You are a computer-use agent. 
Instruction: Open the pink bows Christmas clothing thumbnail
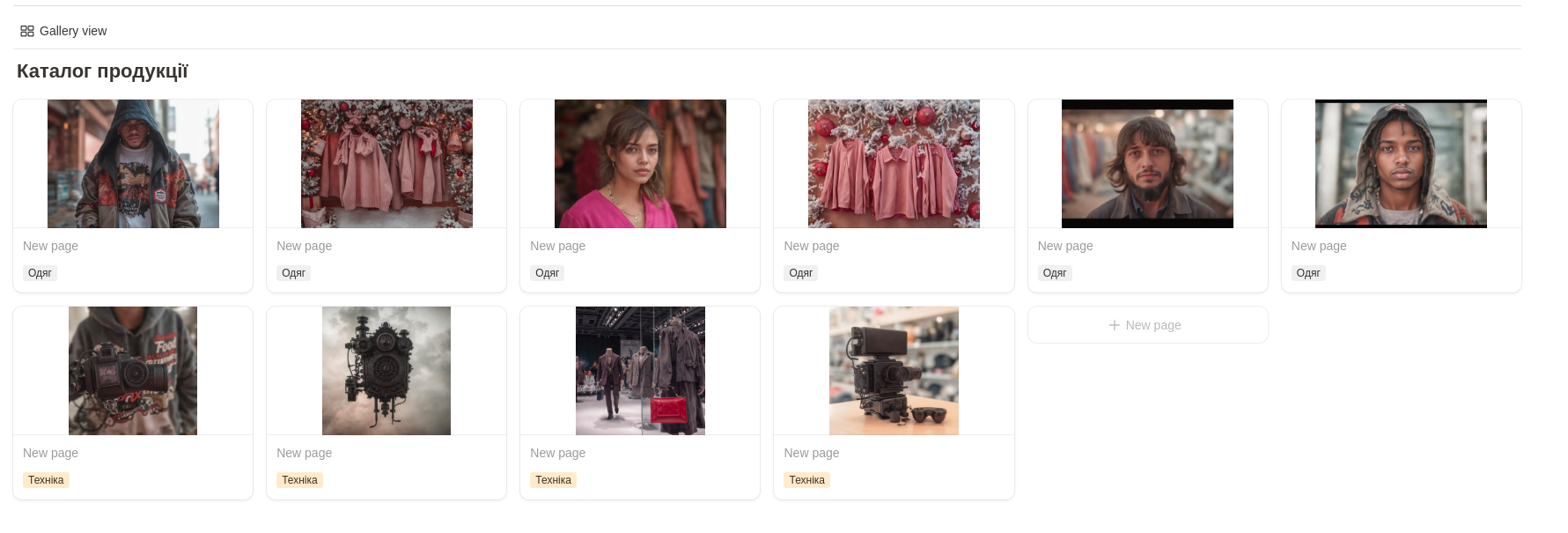[386, 164]
